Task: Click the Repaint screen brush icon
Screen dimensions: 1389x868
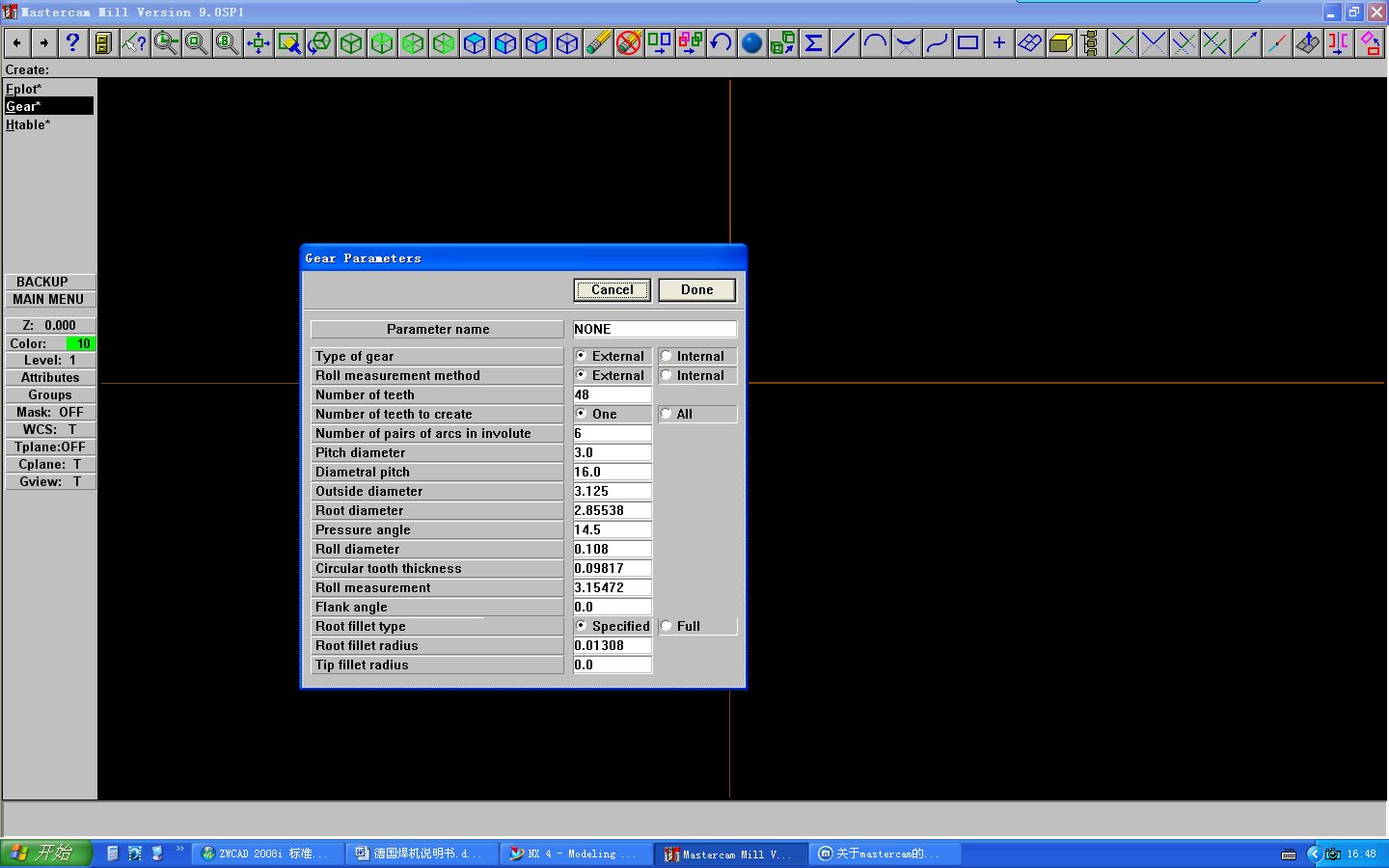Action: coord(288,42)
